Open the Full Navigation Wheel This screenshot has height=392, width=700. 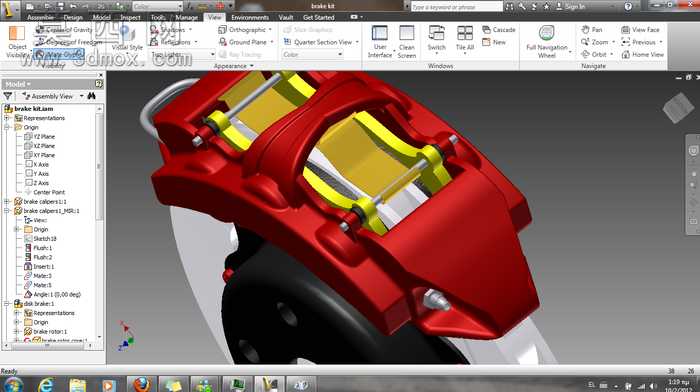pos(547,42)
